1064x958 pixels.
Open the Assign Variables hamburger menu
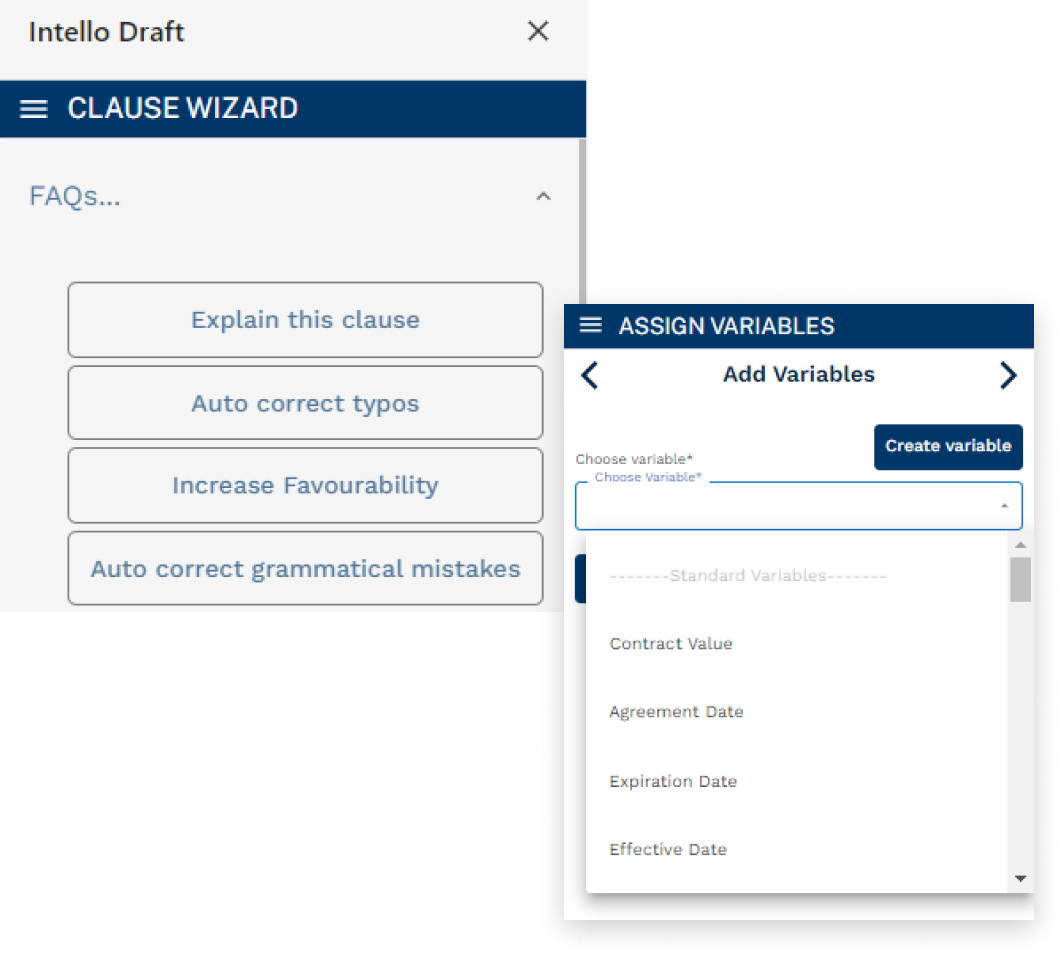590,326
